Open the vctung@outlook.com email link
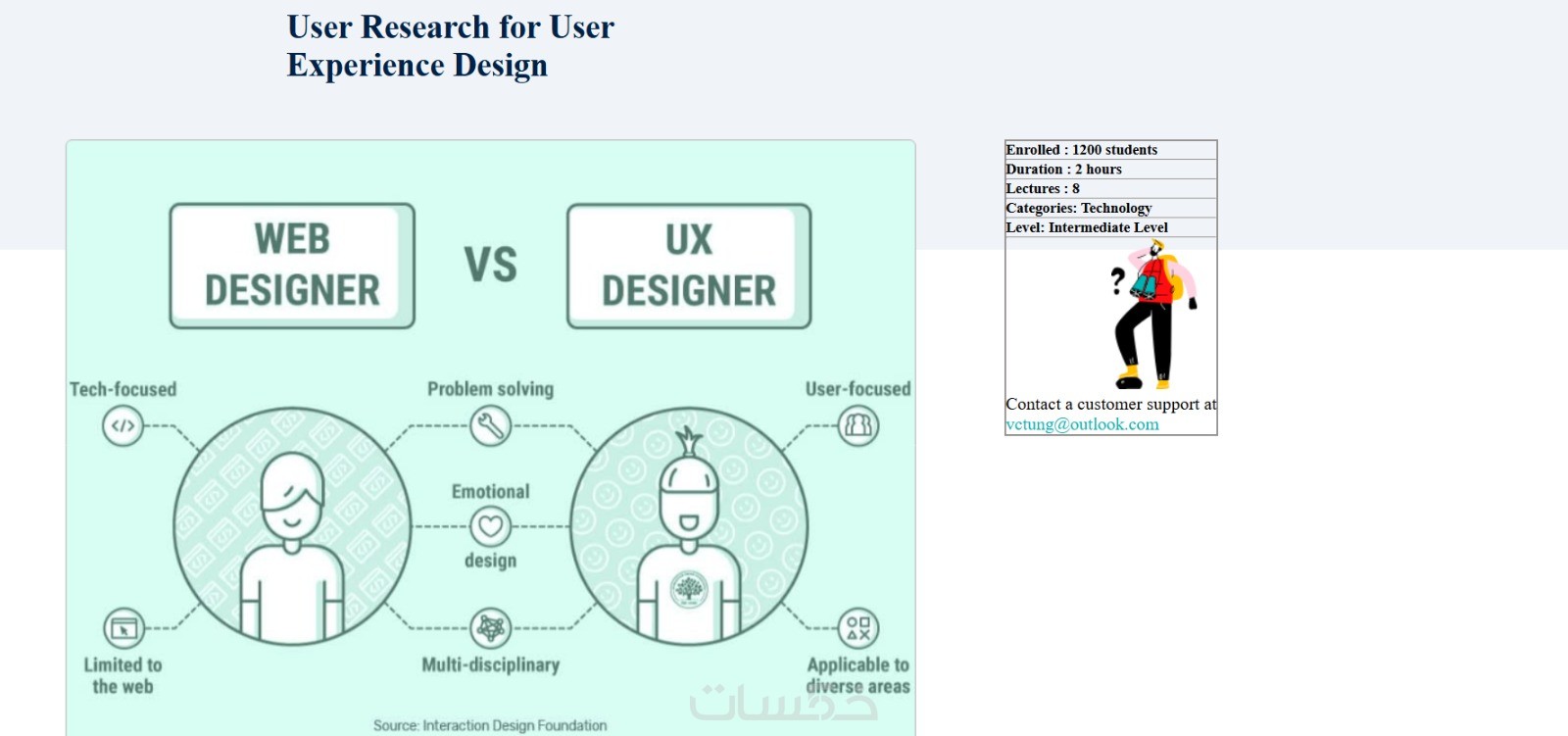The image size is (1568, 736). coord(1082,424)
